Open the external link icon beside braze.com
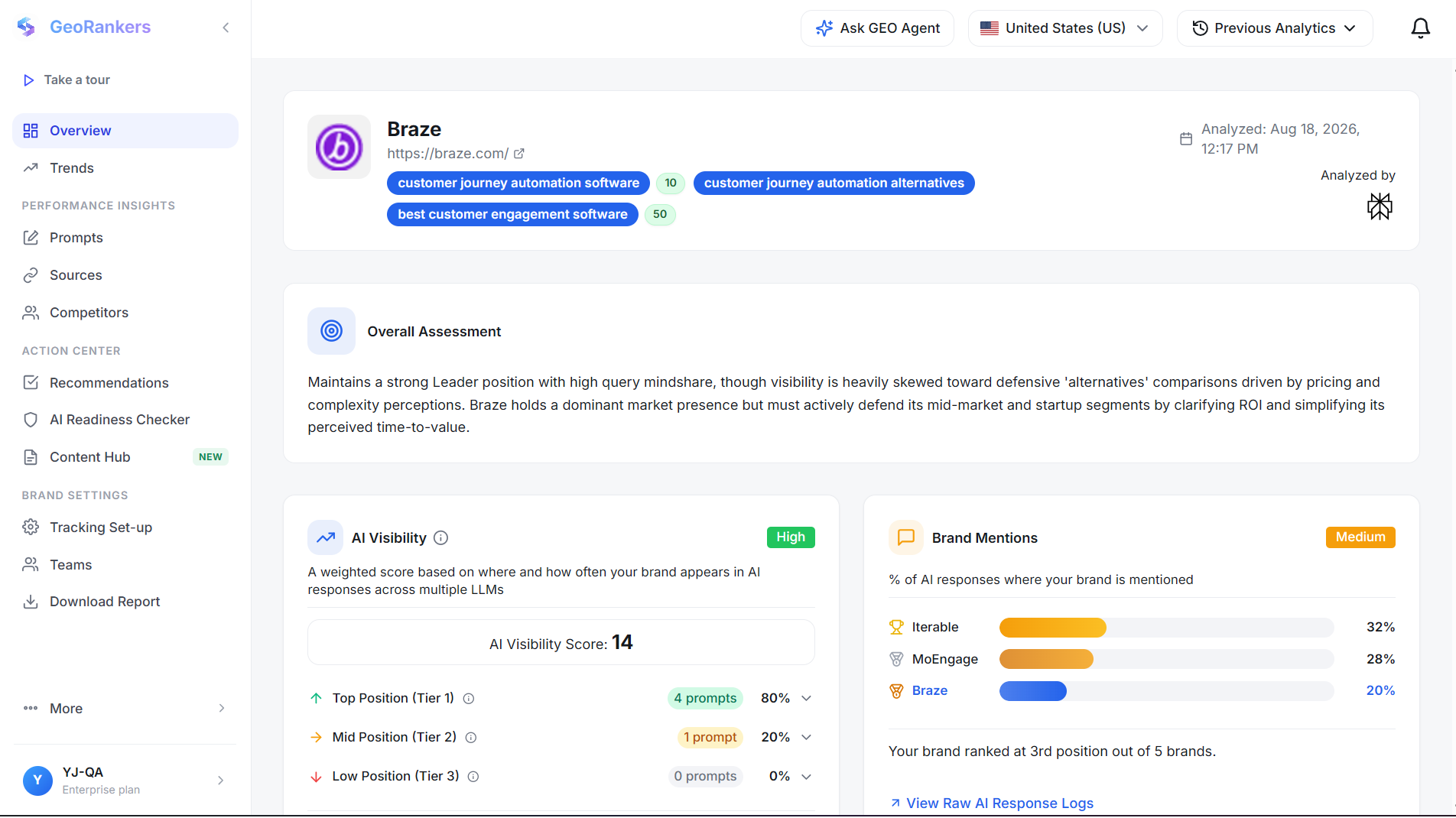Image resolution: width=1456 pixels, height=818 pixels. (519, 154)
